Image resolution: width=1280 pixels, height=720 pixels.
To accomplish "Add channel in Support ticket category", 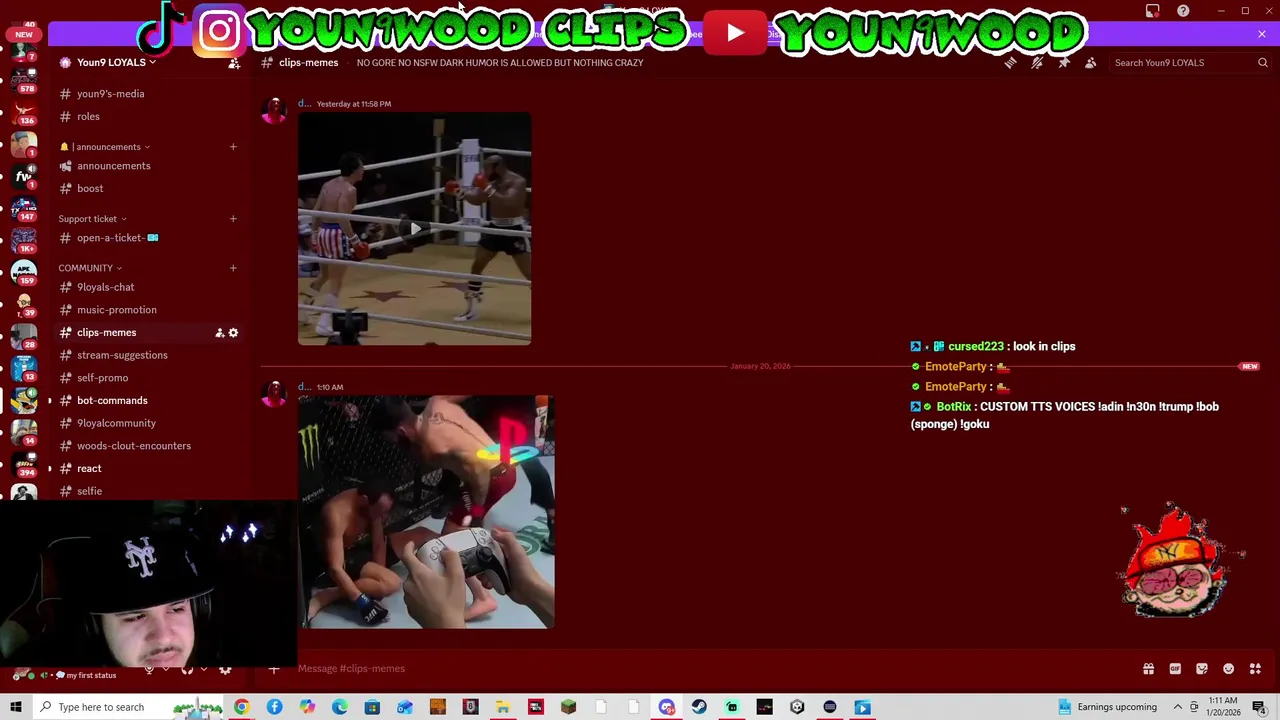I will [233, 219].
